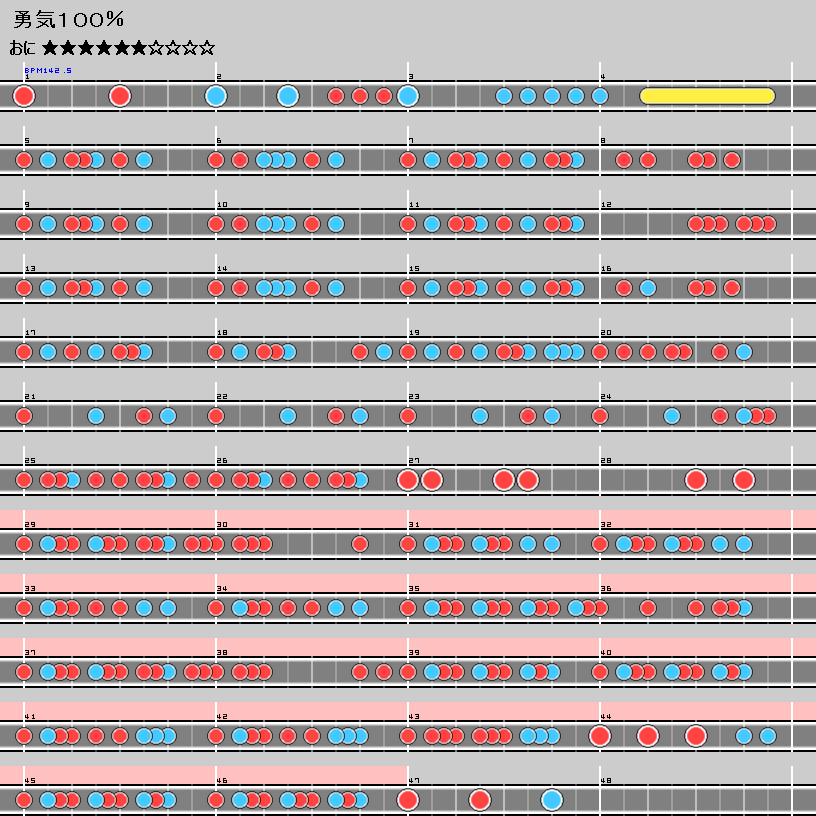Select the large red note starting measure 44
The image size is (816, 816).
(600, 736)
